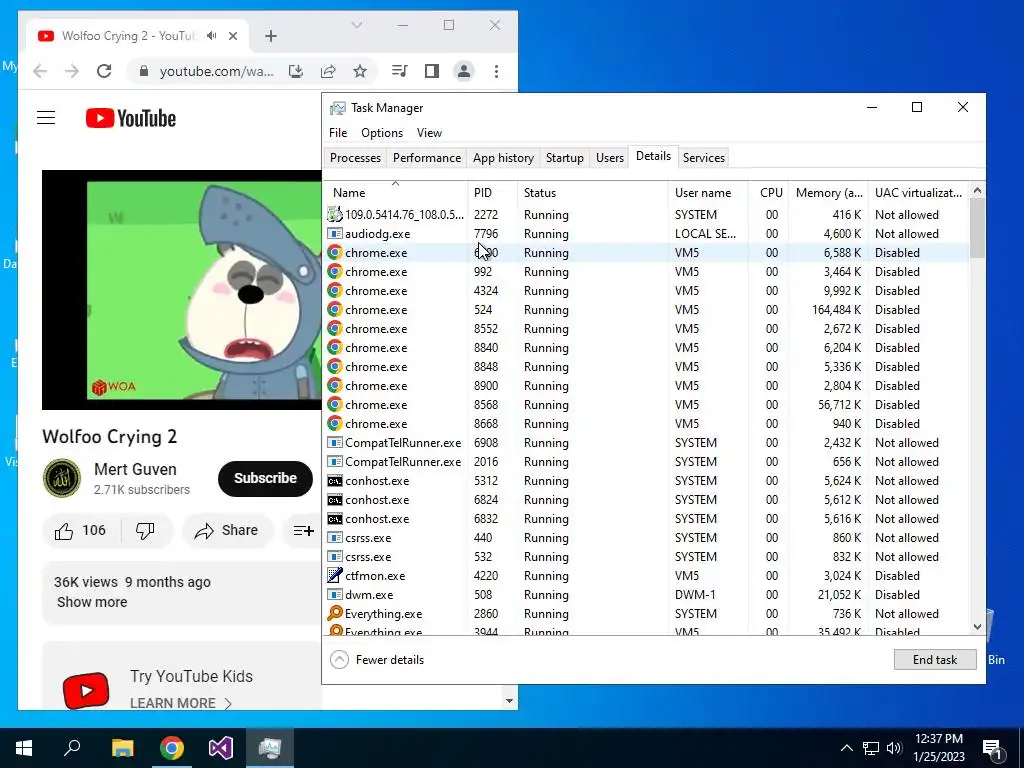Switch to the Startup tab
1024x768 pixels.
564,157
